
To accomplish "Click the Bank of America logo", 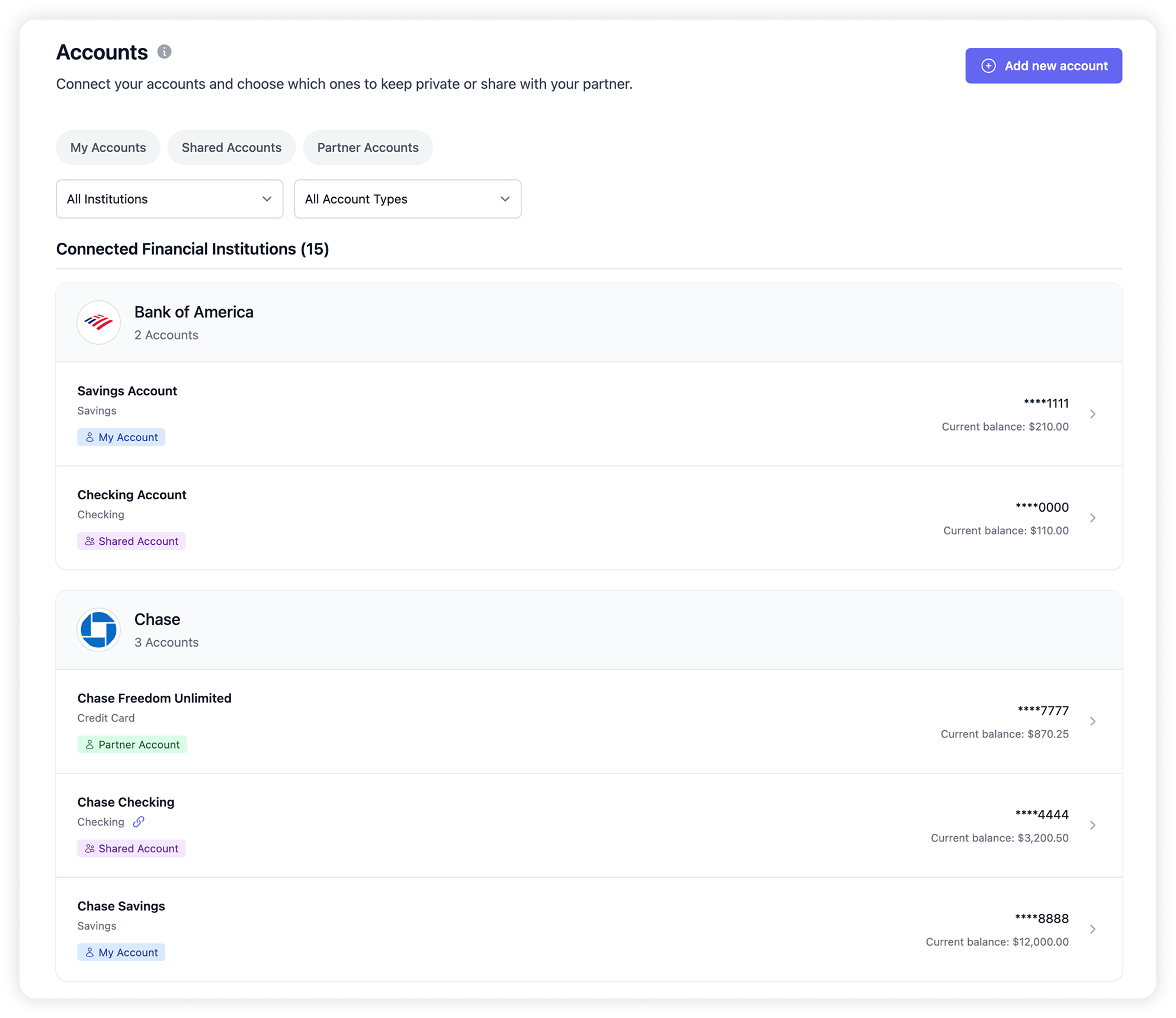I will (x=98, y=323).
